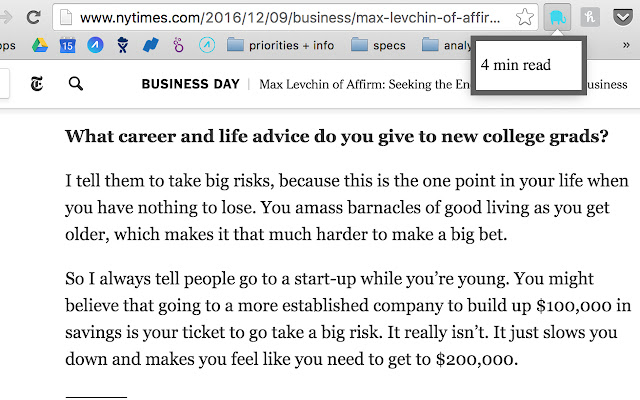Open the Hypothesis 'h' extension icon

point(590,18)
